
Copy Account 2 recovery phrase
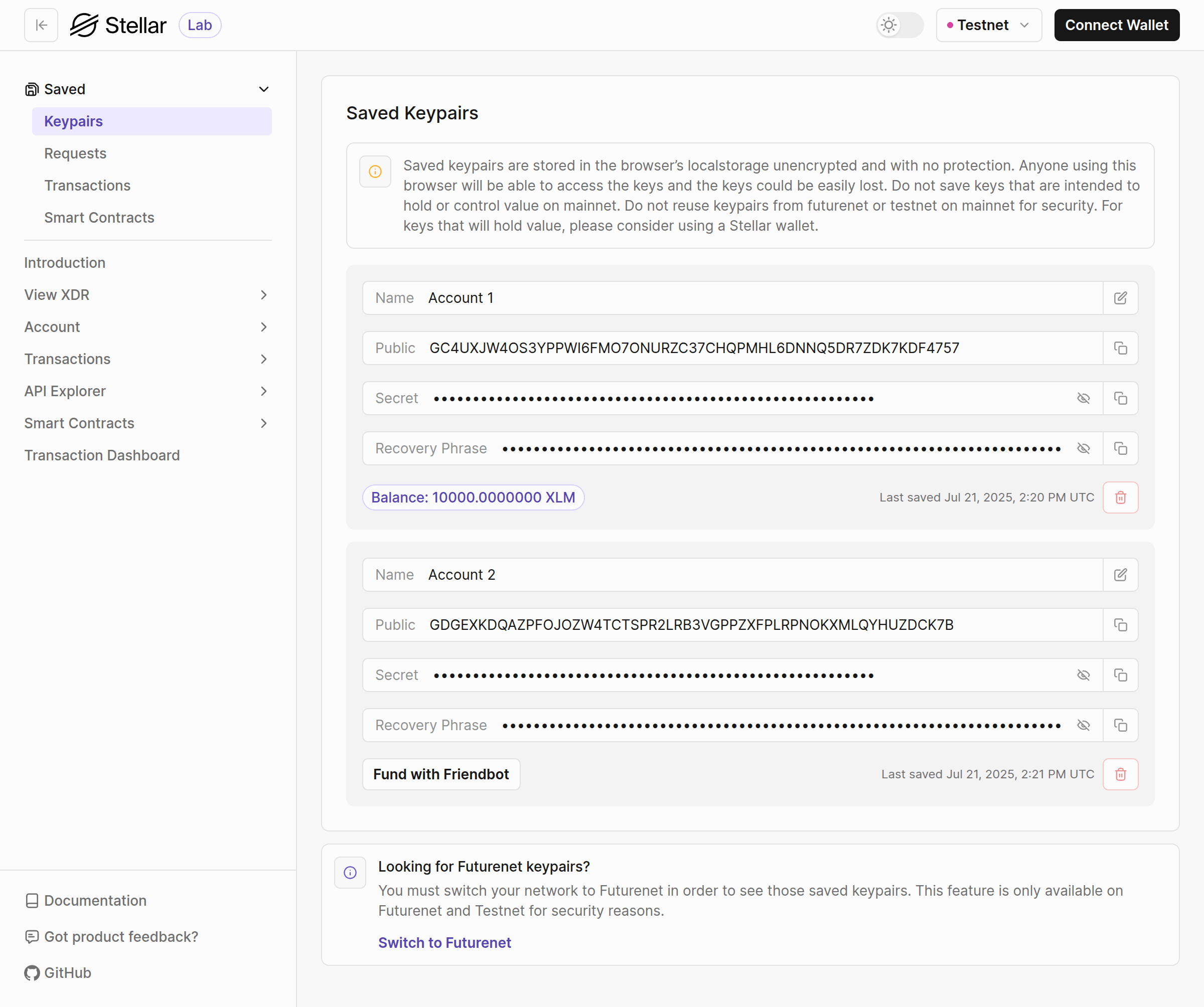coord(1120,725)
